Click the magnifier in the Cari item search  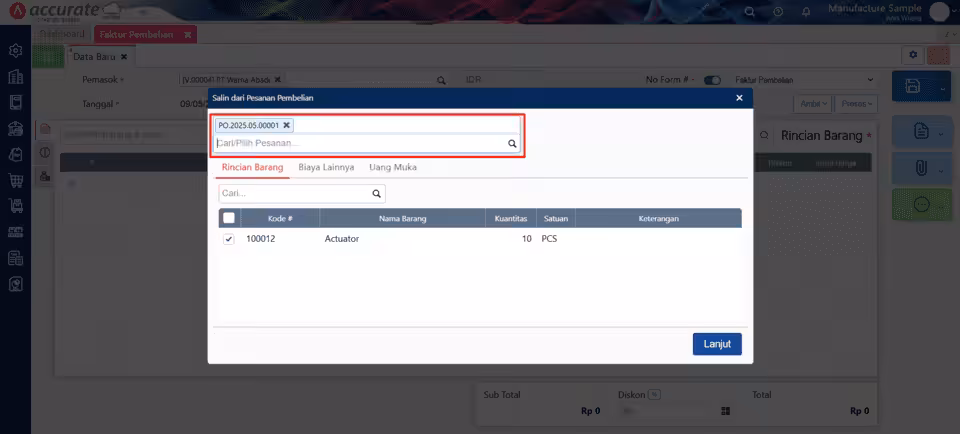click(x=377, y=193)
